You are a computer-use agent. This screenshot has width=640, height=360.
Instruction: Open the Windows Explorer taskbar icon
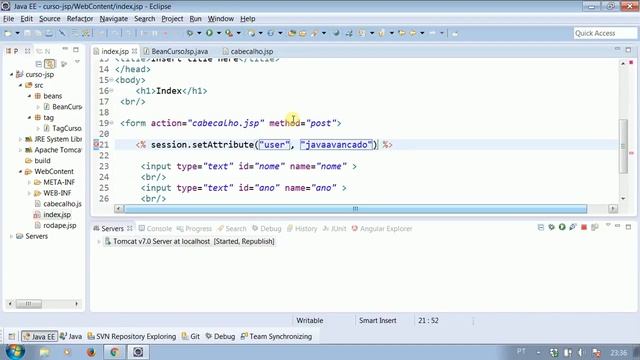click(44, 352)
